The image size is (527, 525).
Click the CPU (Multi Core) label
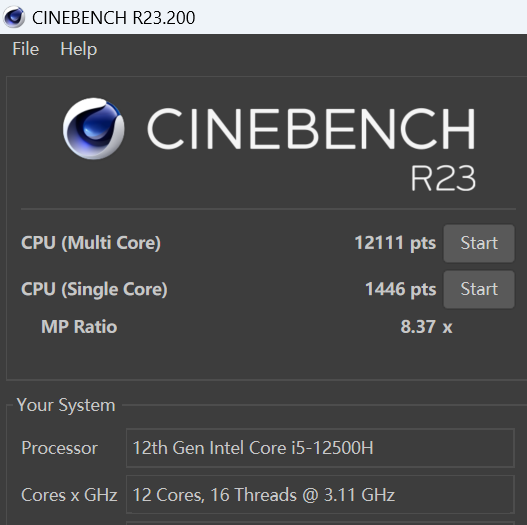91,243
